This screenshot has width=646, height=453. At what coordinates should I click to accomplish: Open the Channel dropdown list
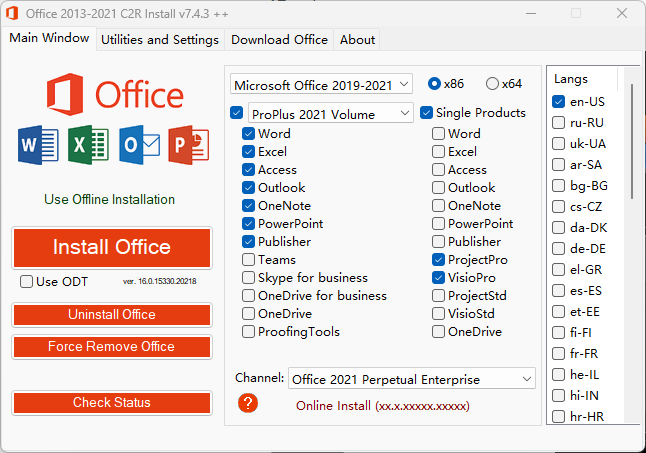tap(412, 378)
